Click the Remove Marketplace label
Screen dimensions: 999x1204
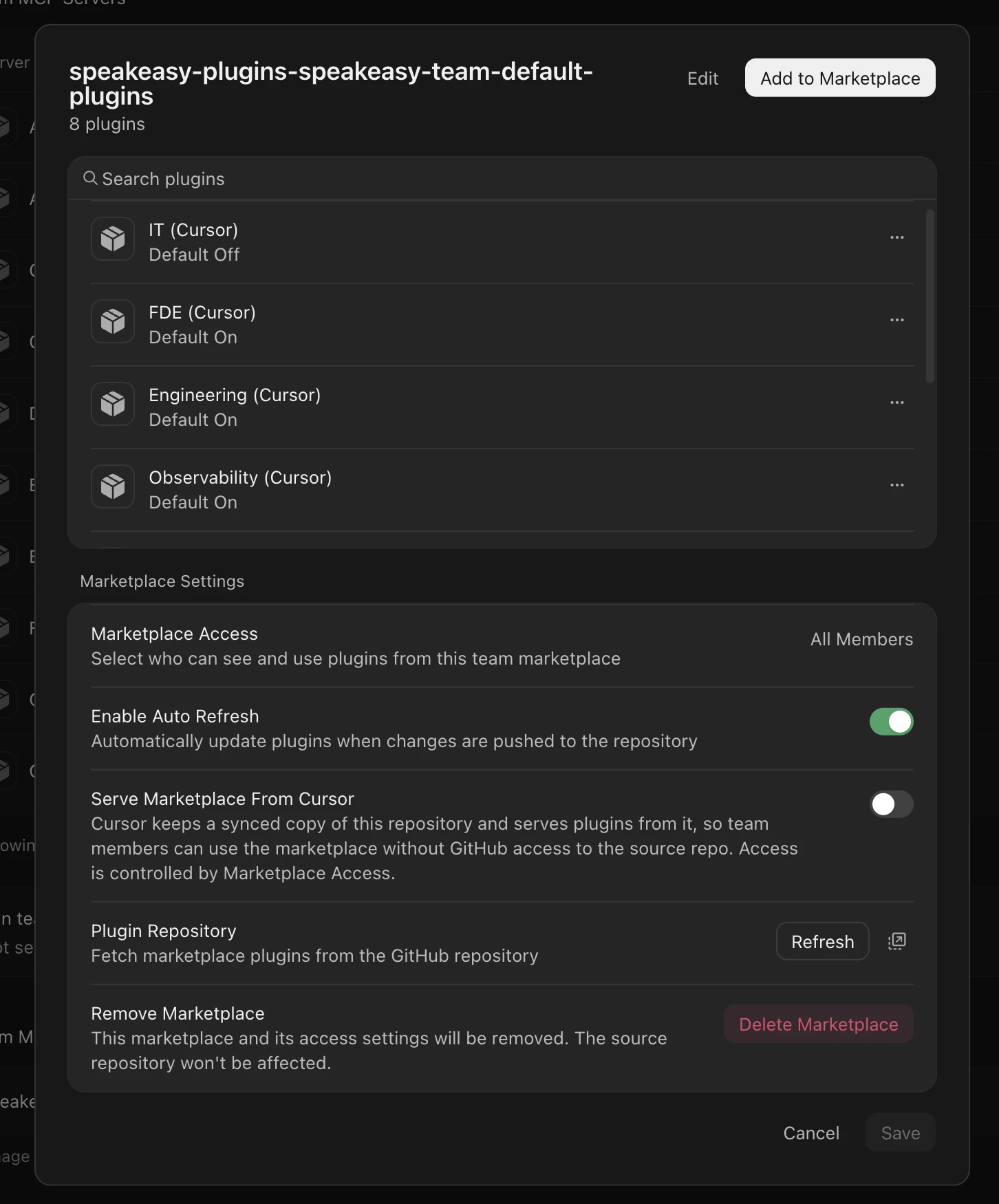click(x=178, y=1013)
